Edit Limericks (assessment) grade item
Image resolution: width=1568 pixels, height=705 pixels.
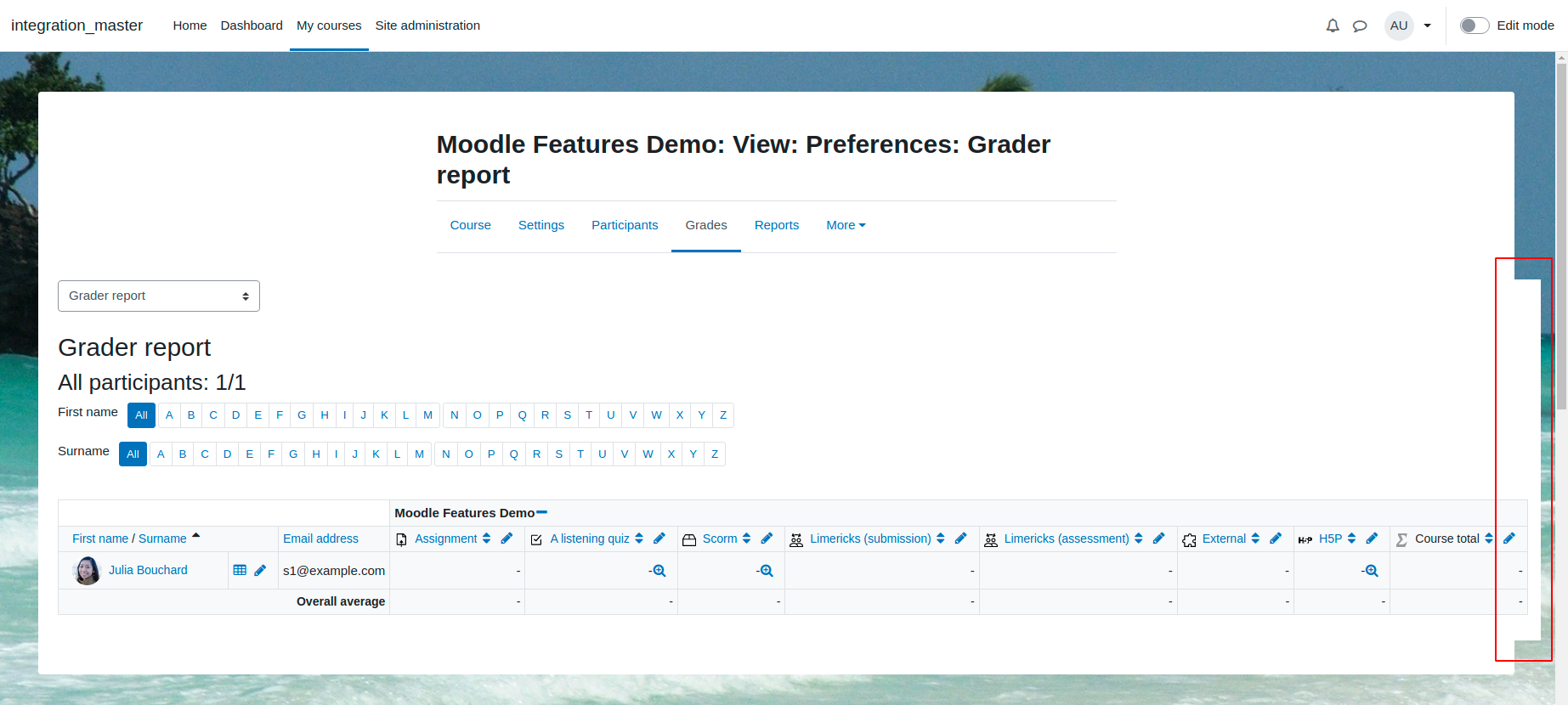tap(1159, 539)
